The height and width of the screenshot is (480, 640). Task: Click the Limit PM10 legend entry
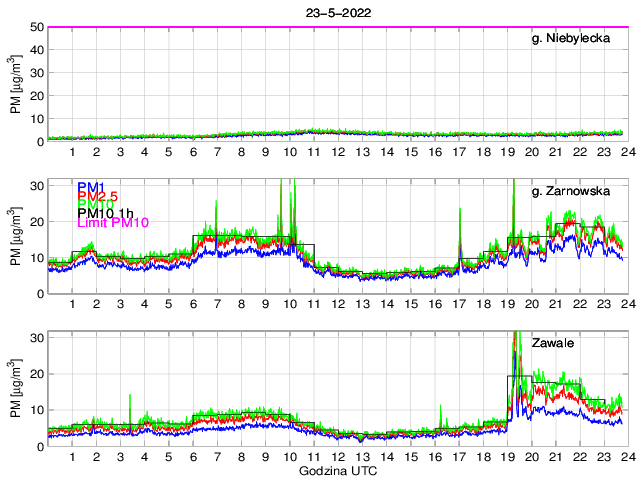(113, 222)
